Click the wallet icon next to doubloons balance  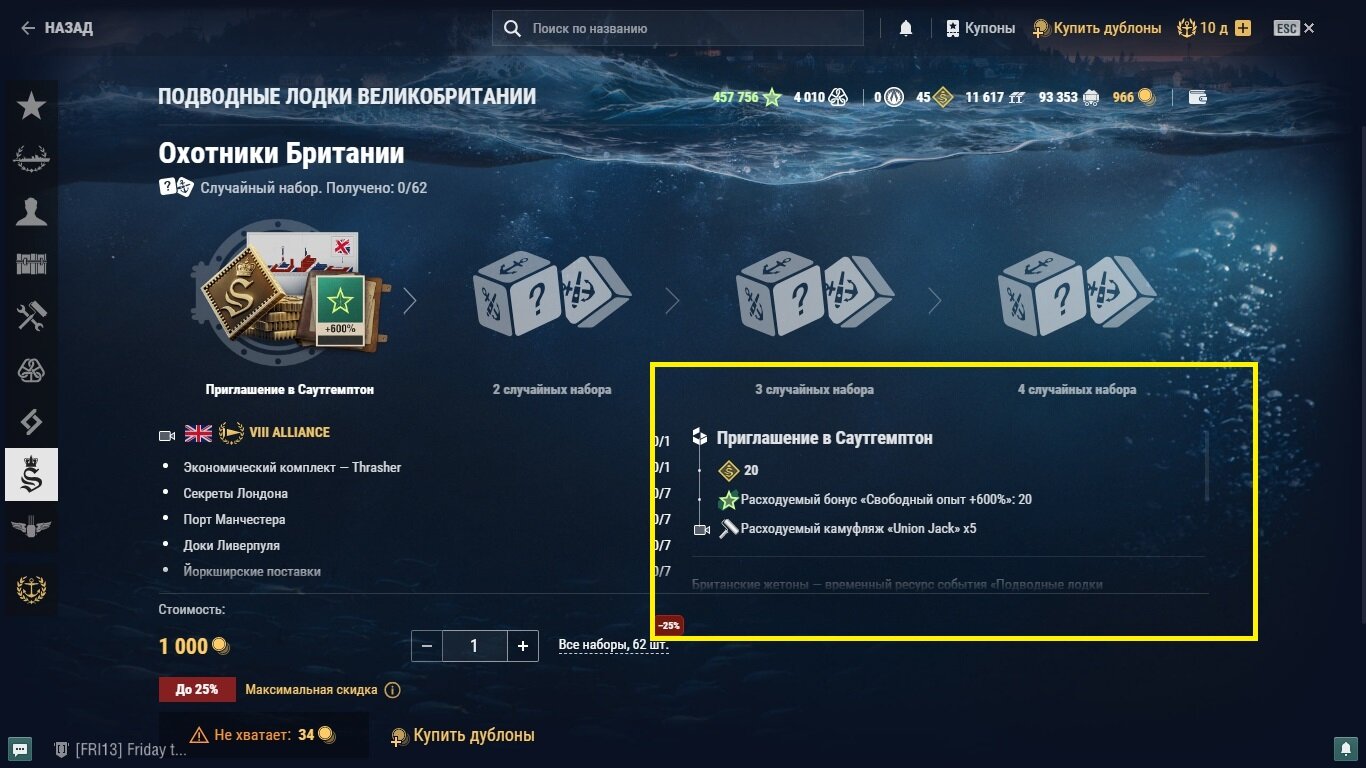(x=1197, y=97)
